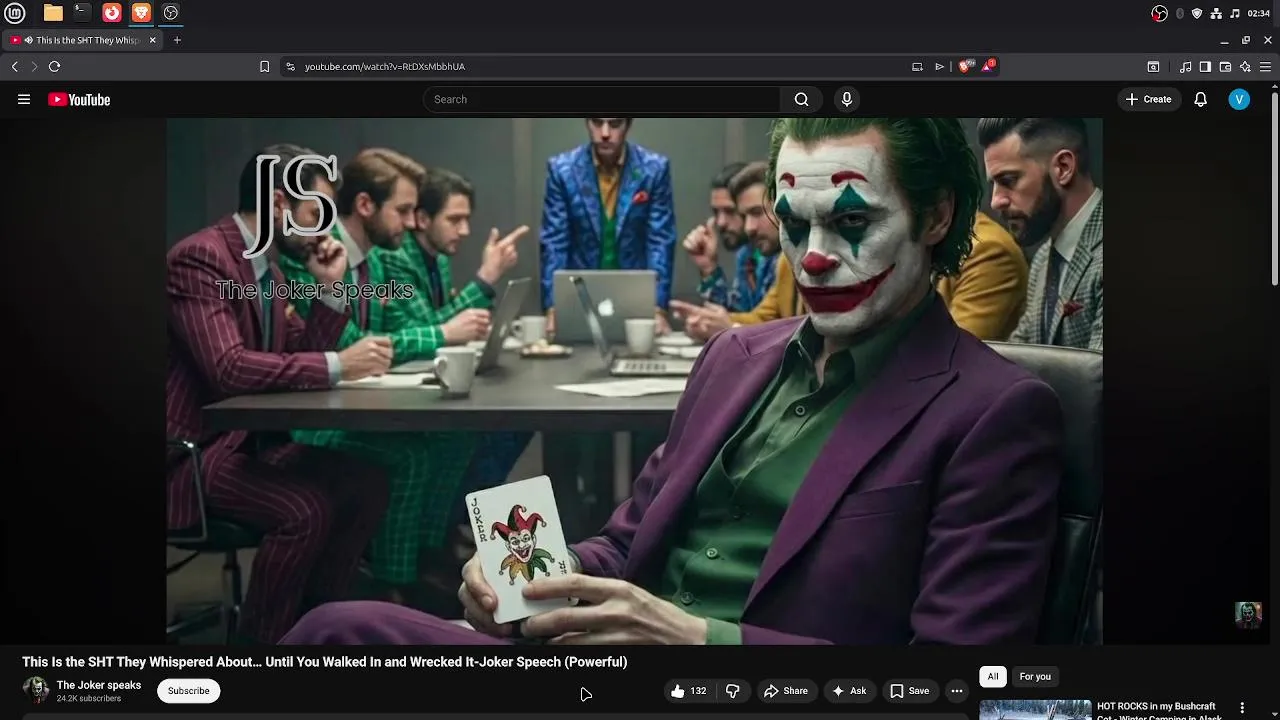The image size is (1280, 720).
Task: Open the Bluetooth tray icon
Action: [1180, 13]
